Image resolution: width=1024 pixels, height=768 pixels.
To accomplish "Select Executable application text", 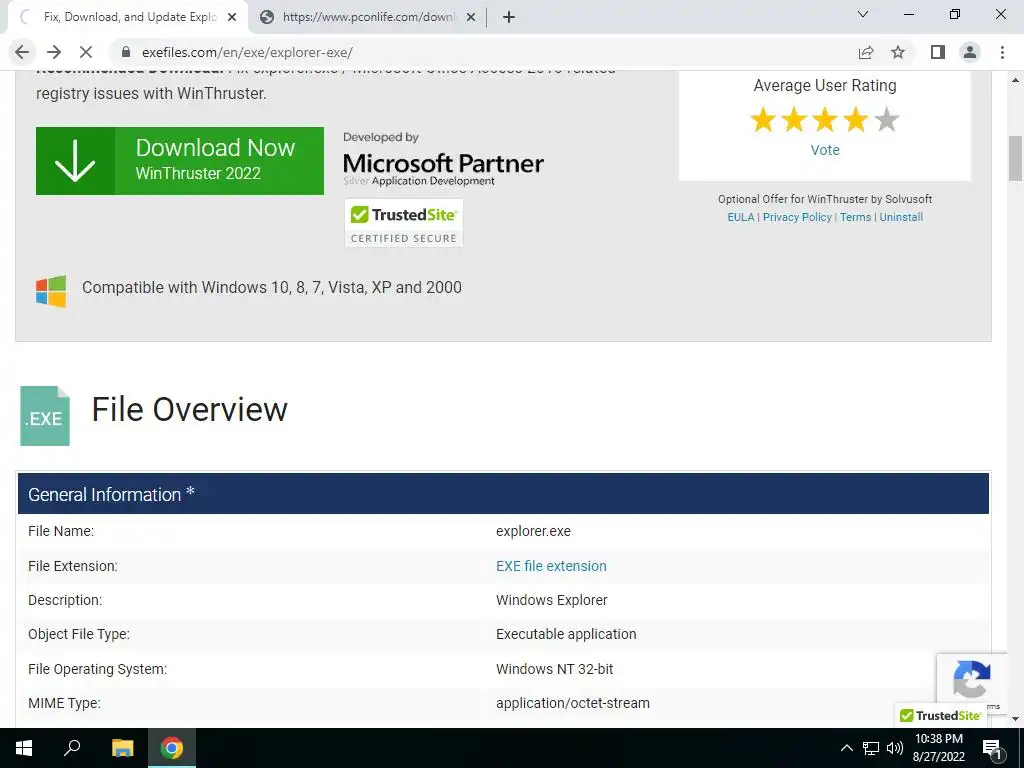I will click(566, 634).
